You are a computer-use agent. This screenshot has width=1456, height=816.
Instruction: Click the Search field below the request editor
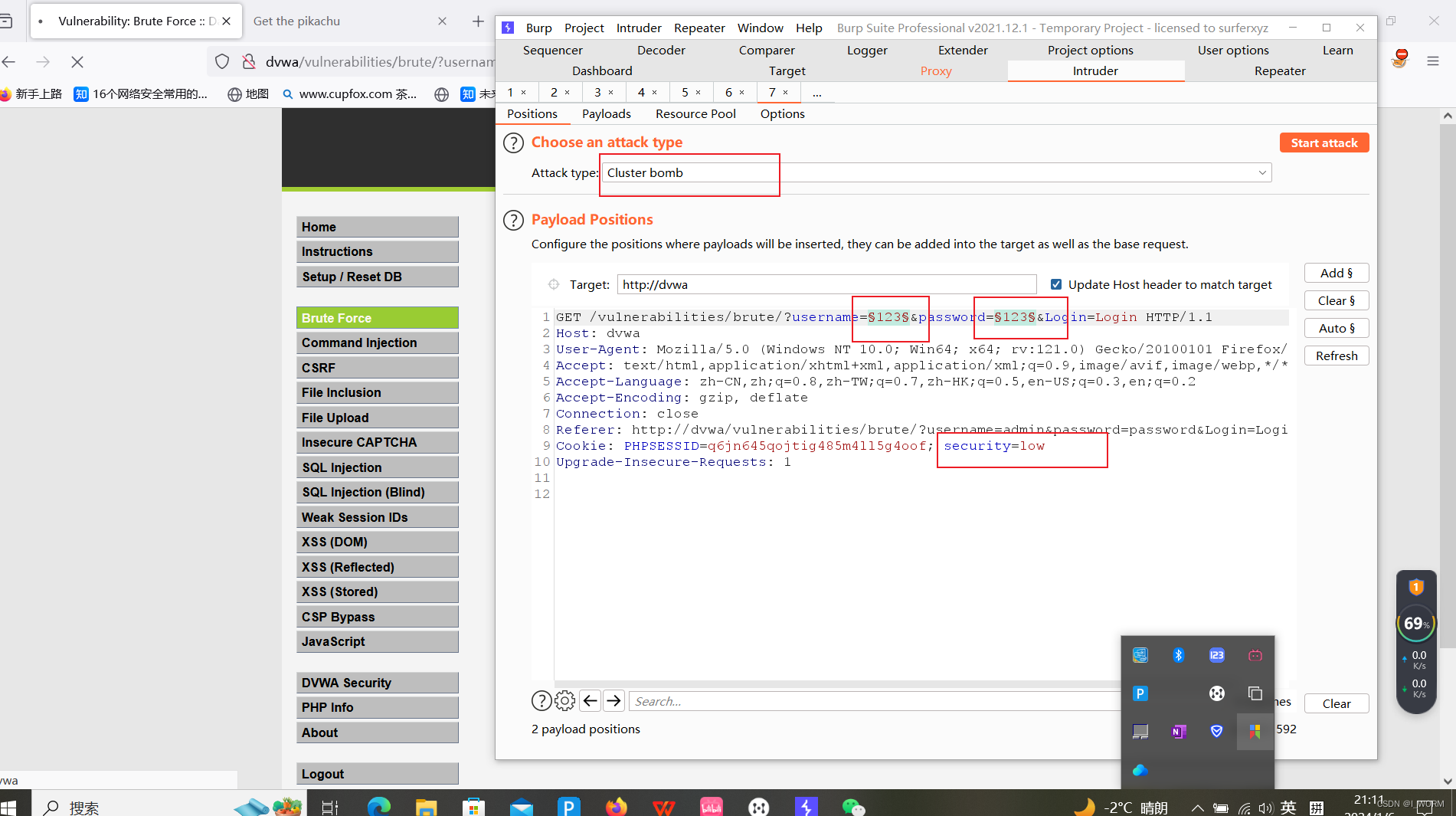point(873,701)
